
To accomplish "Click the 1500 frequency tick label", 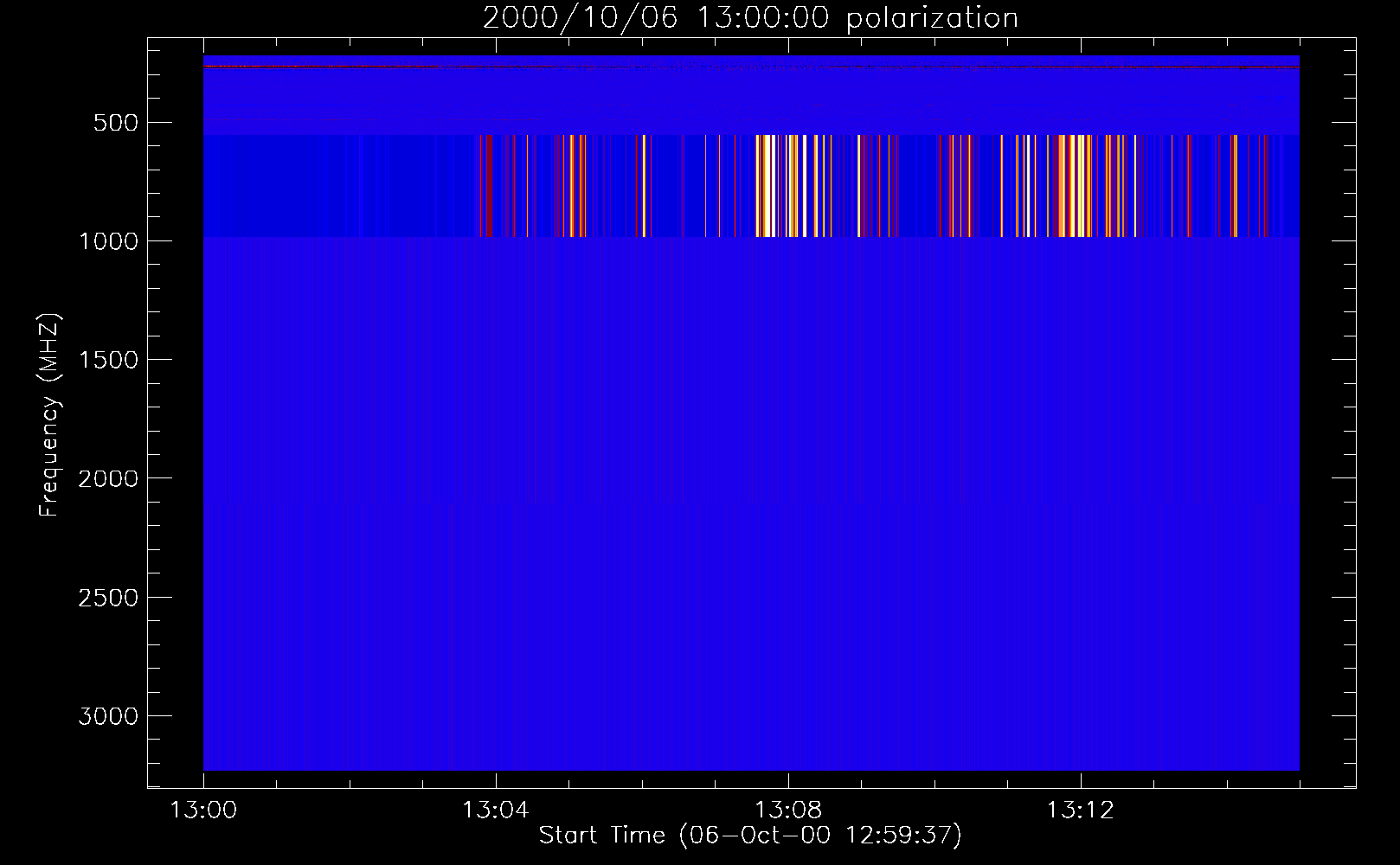I will pos(108,360).
